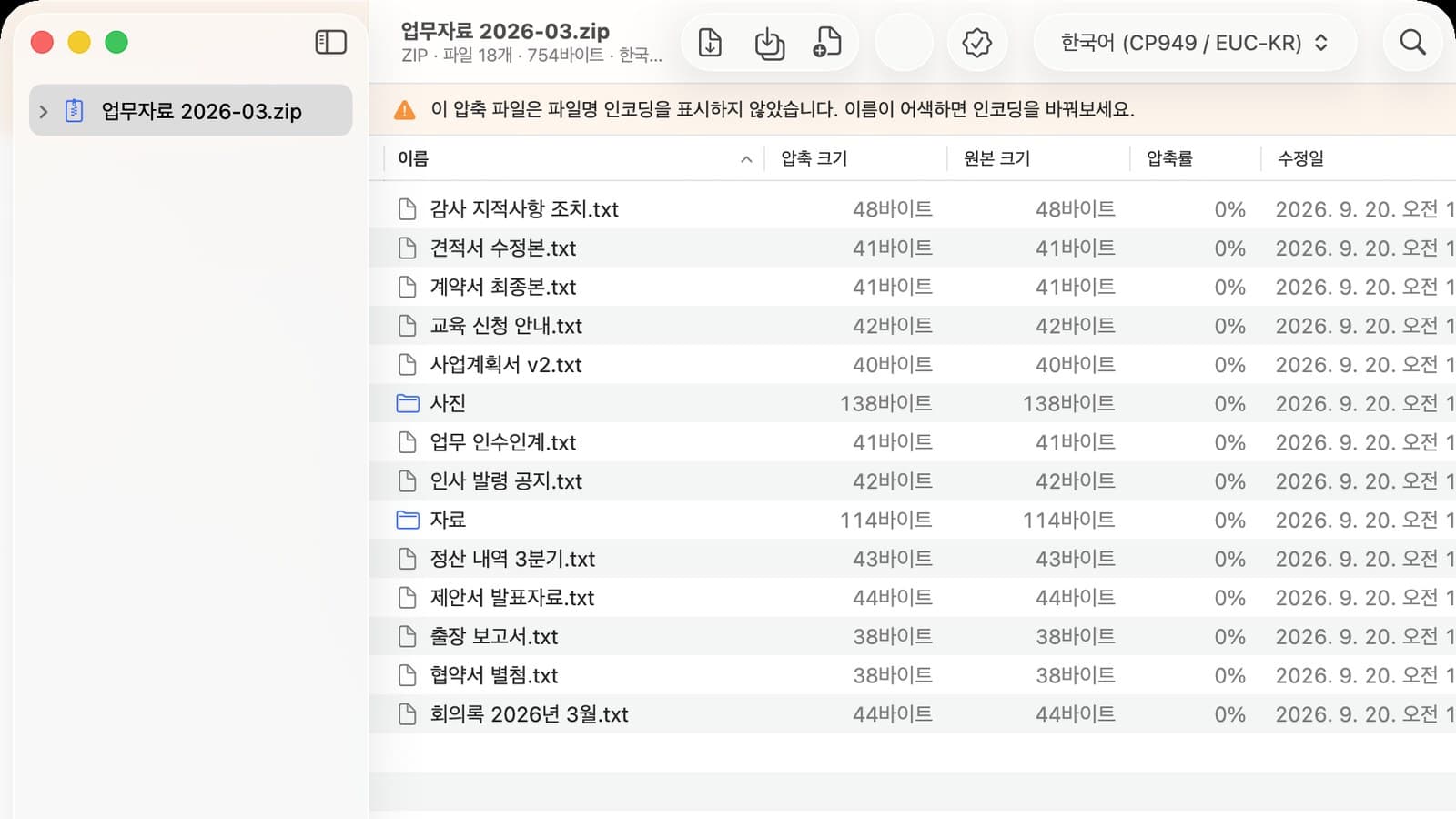Select the folder name 사진
This screenshot has width=1456, height=819.
coord(448,403)
